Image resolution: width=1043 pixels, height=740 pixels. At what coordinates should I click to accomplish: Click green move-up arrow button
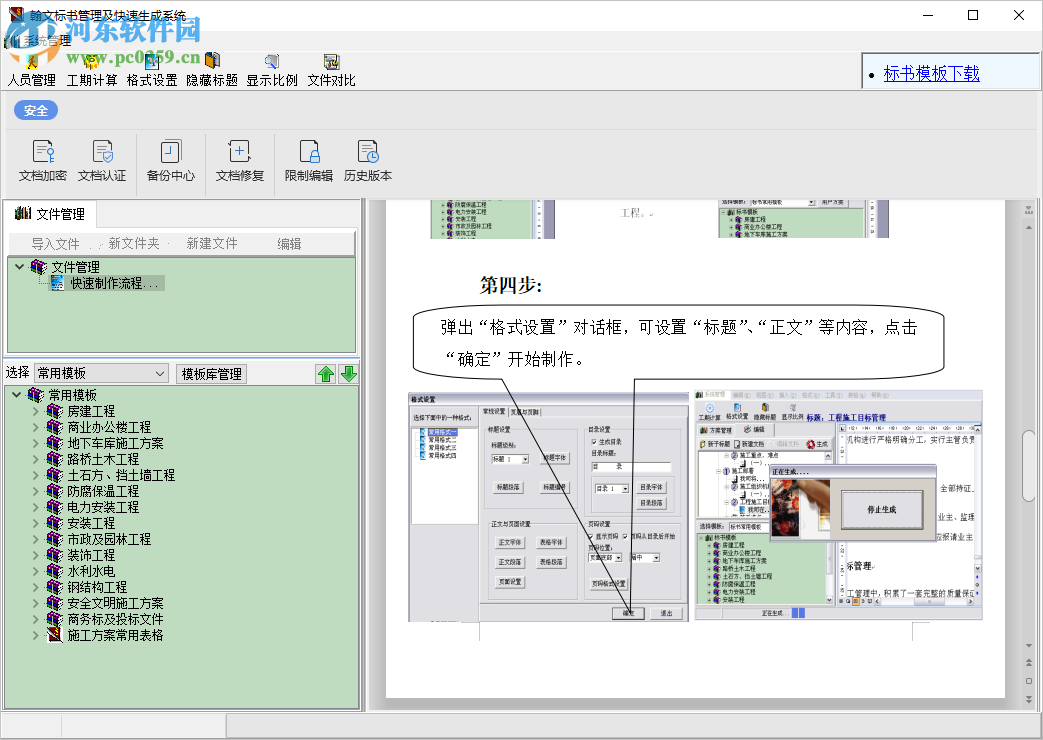(x=326, y=374)
